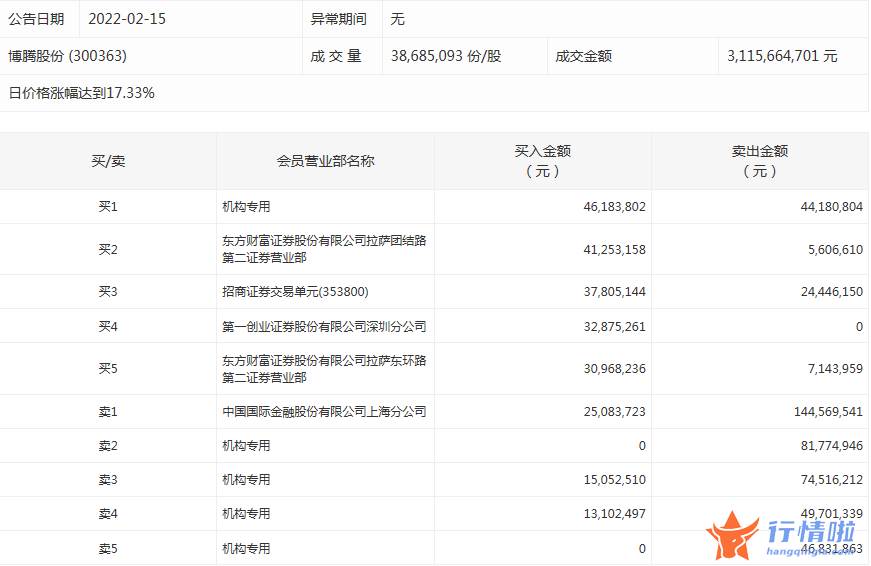Click the 买/卖 column header
871x566 pixels.
tap(108, 161)
